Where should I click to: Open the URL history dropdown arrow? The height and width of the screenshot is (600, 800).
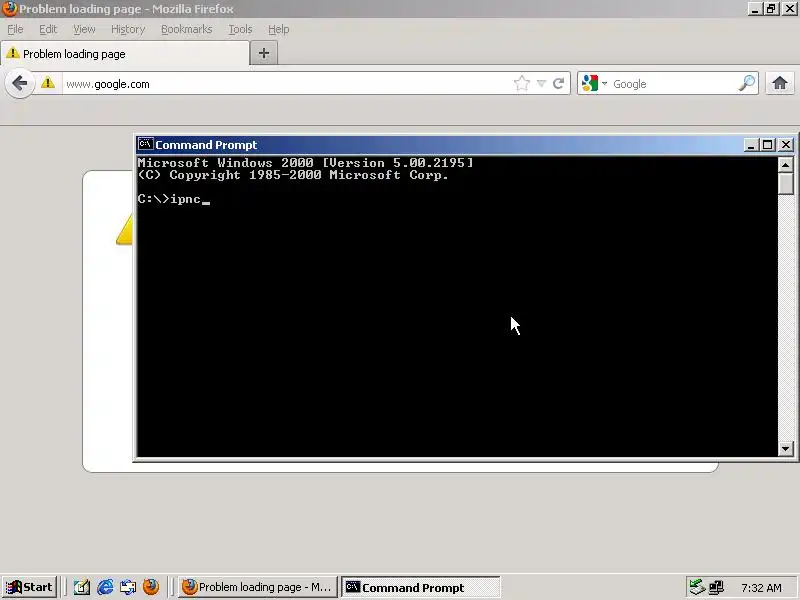pos(541,84)
